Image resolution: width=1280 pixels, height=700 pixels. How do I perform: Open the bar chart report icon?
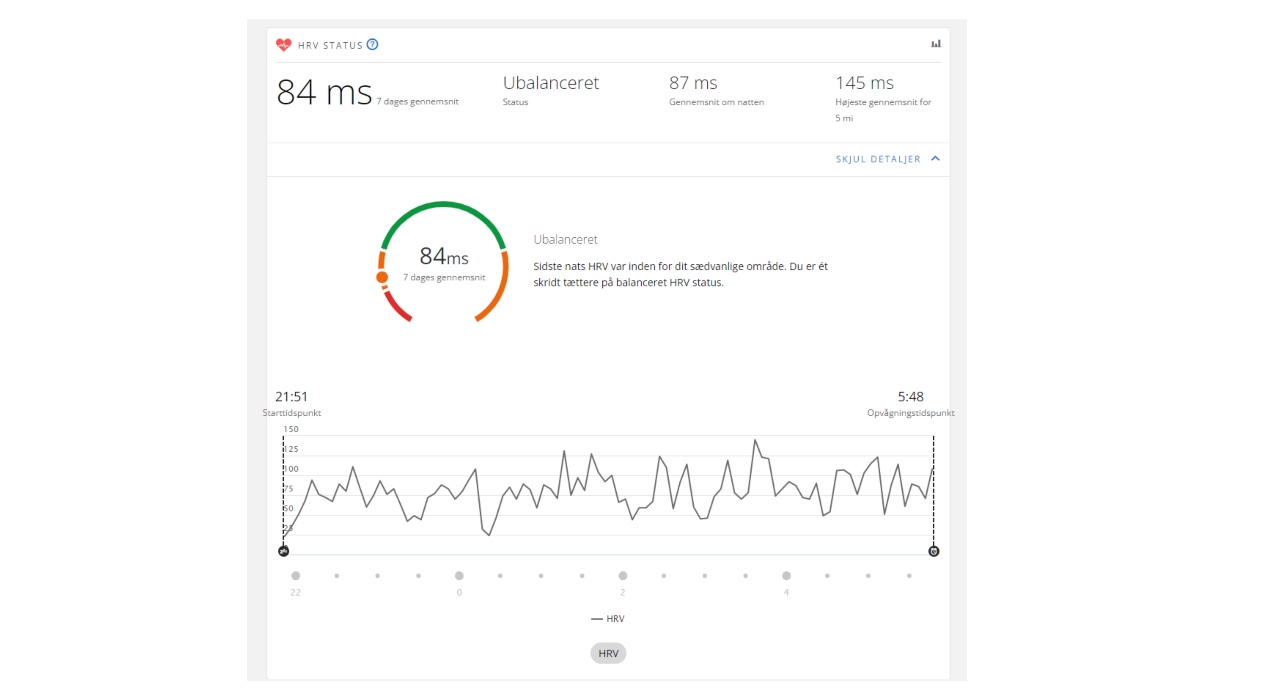click(x=936, y=44)
